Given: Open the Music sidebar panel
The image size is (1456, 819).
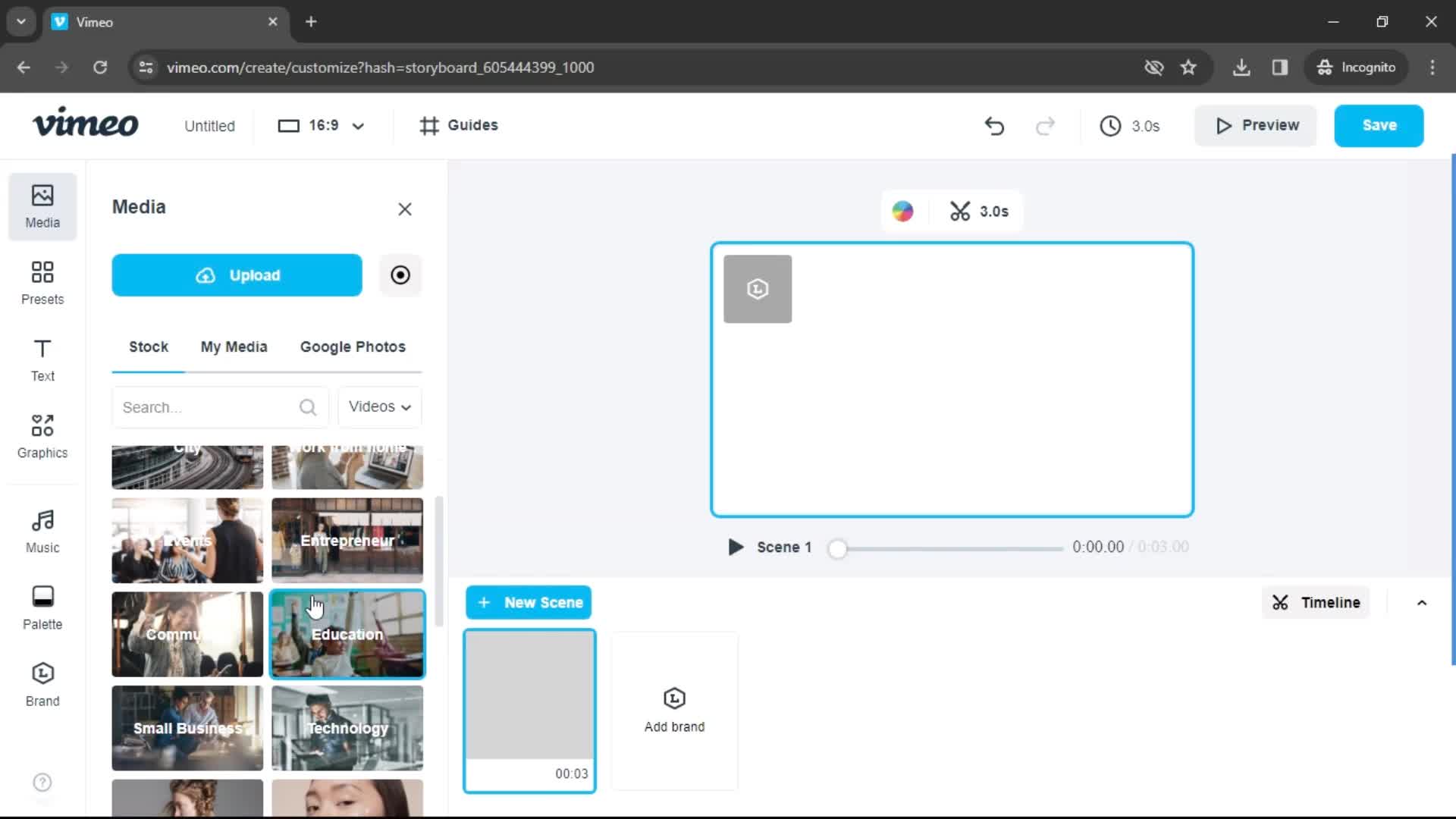Looking at the screenshot, I should click(x=42, y=531).
